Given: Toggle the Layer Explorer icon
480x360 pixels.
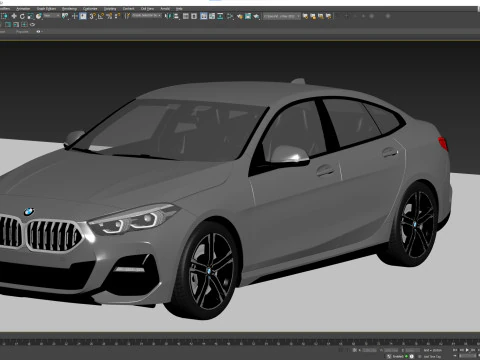Looking at the screenshot, I should (x=194, y=16).
